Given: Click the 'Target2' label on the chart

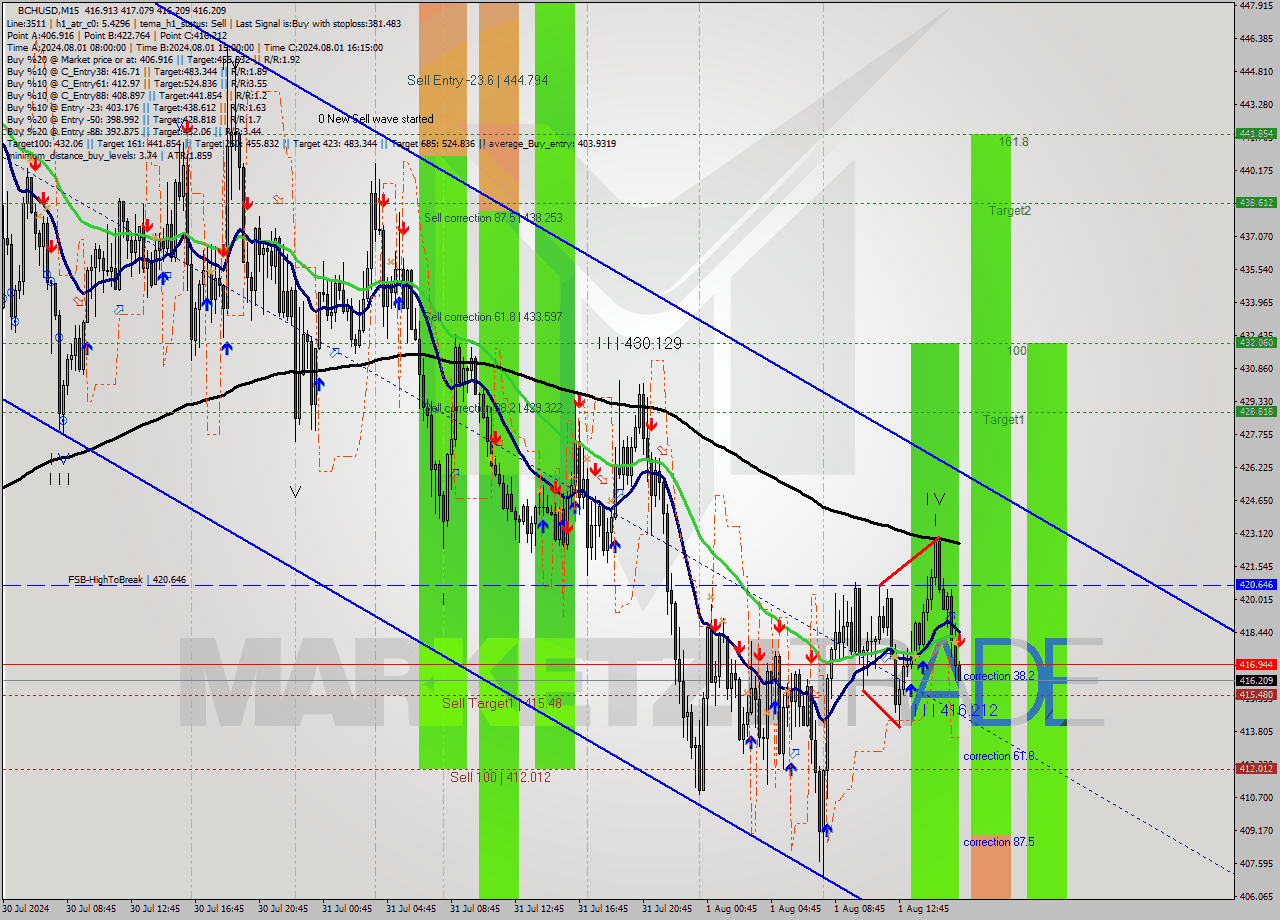Looking at the screenshot, I should [x=1010, y=211].
